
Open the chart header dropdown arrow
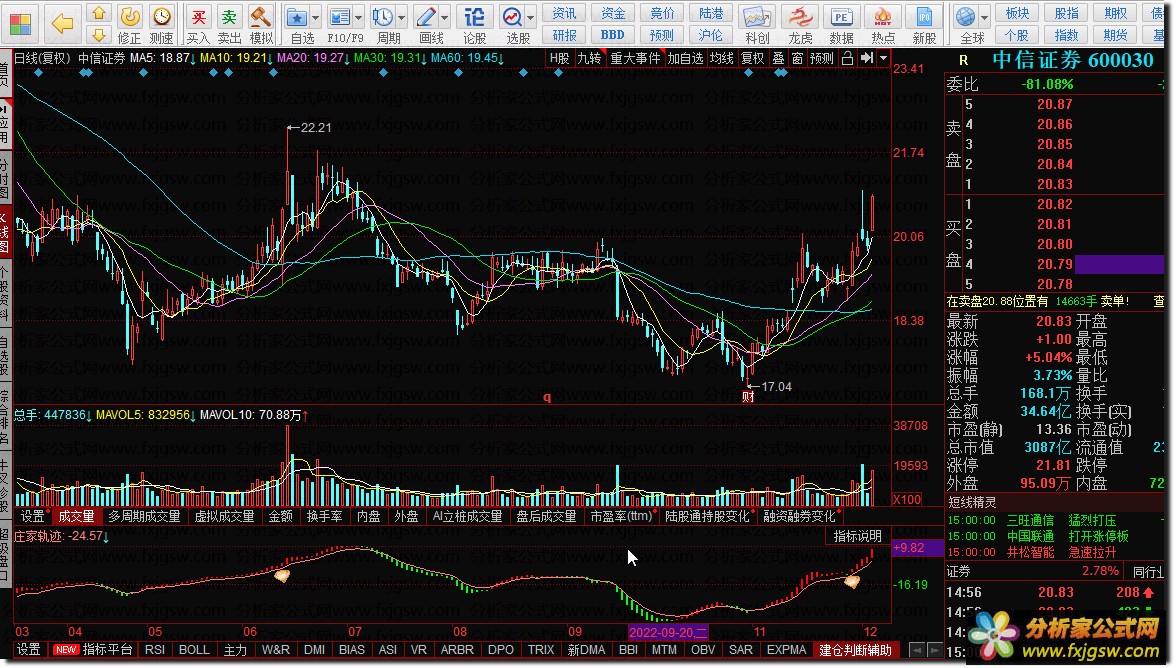click(x=884, y=58)
